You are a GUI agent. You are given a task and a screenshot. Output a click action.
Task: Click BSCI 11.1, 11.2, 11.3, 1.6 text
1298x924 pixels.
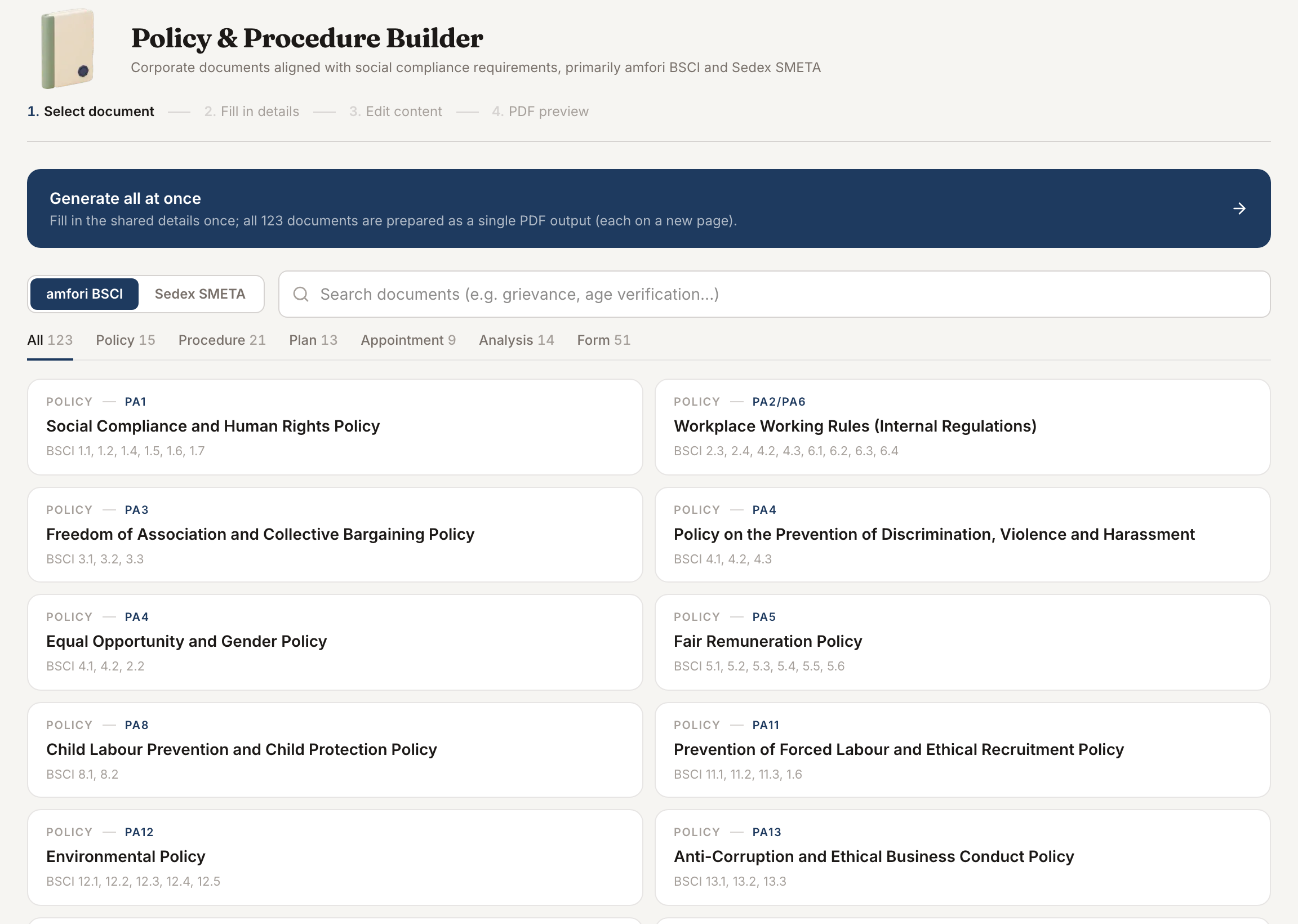[738, 774]
